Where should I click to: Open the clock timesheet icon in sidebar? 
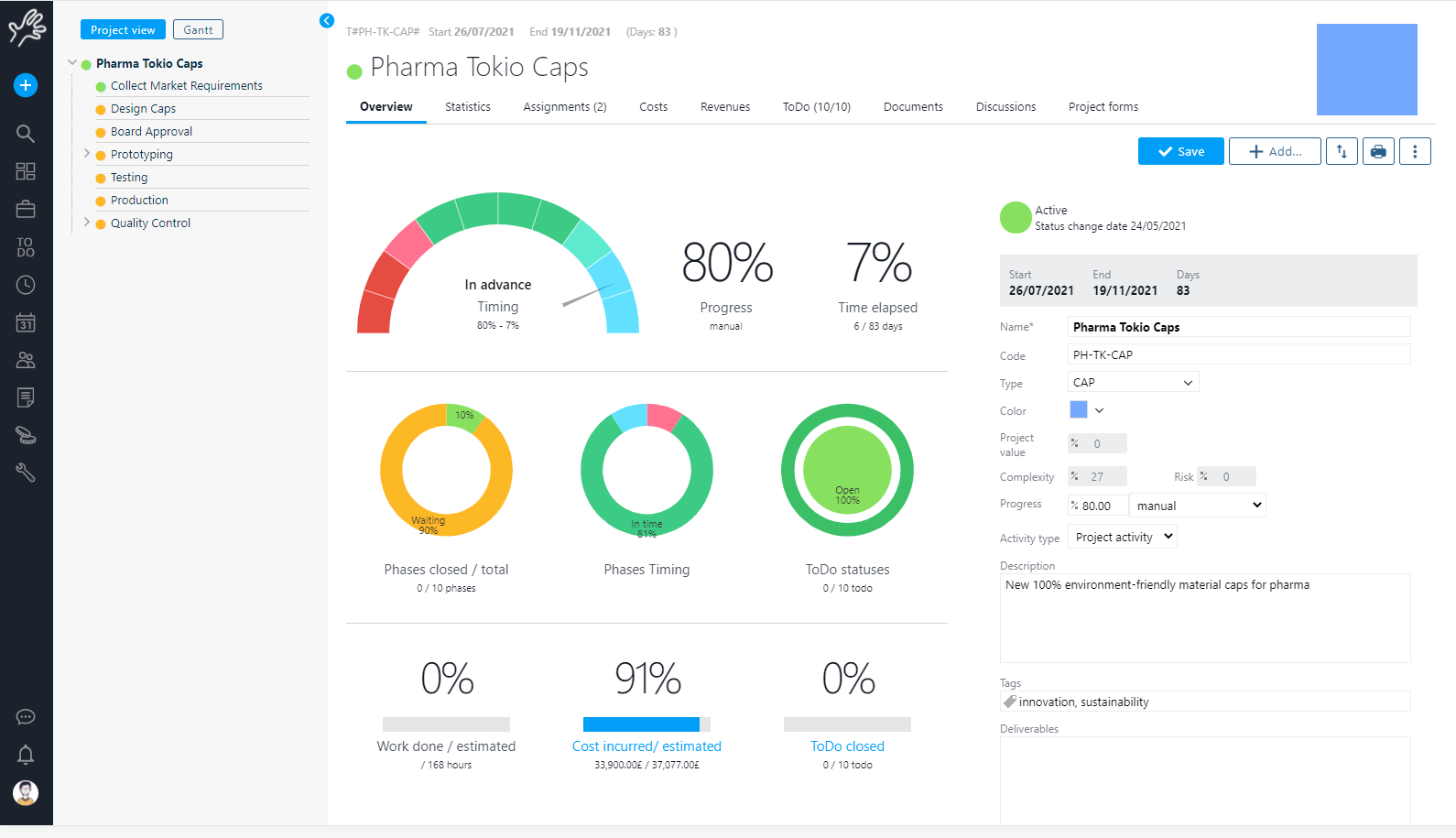tap(26, 285)
